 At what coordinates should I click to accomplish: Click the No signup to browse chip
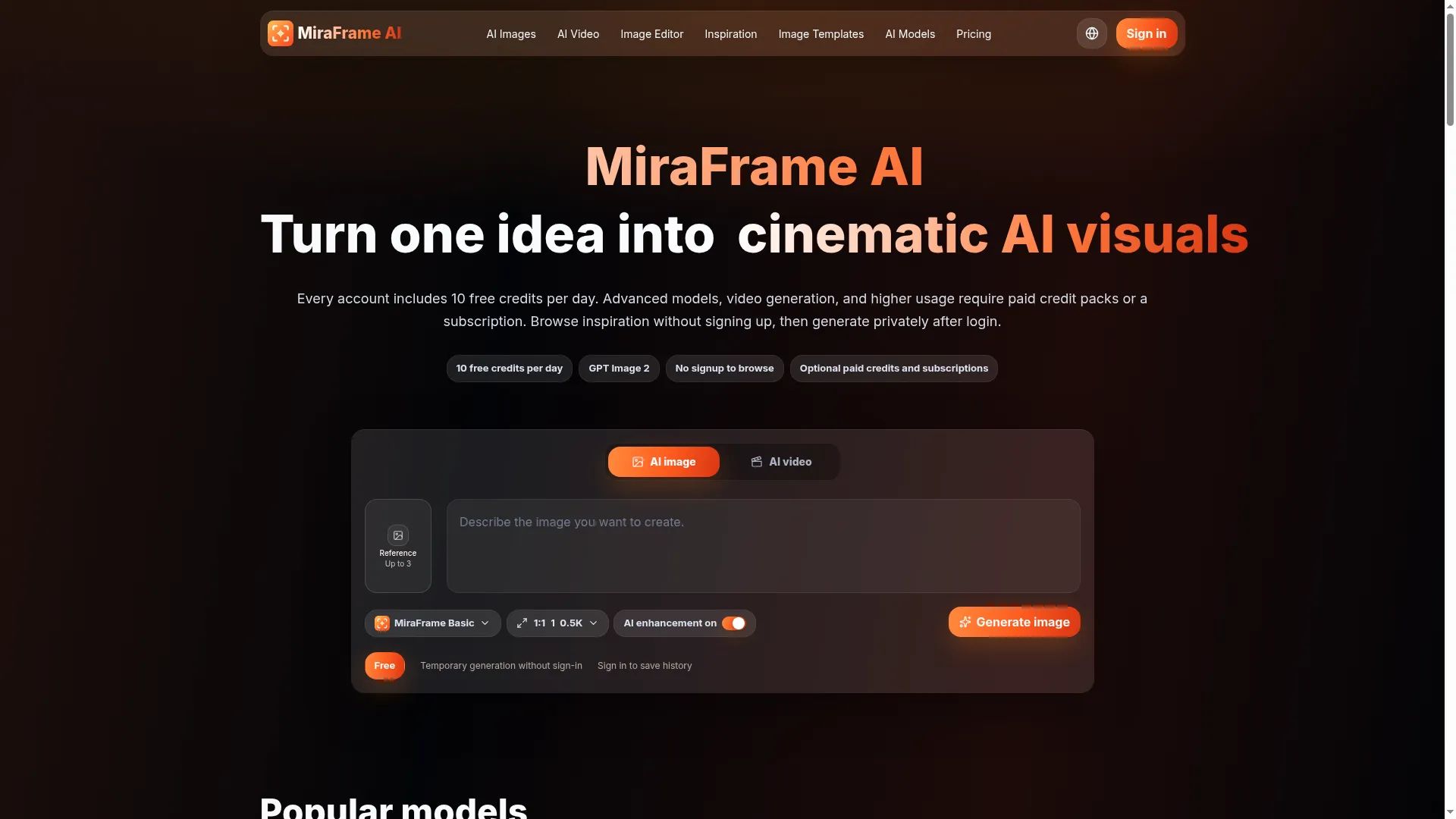[x=724, y=369]
